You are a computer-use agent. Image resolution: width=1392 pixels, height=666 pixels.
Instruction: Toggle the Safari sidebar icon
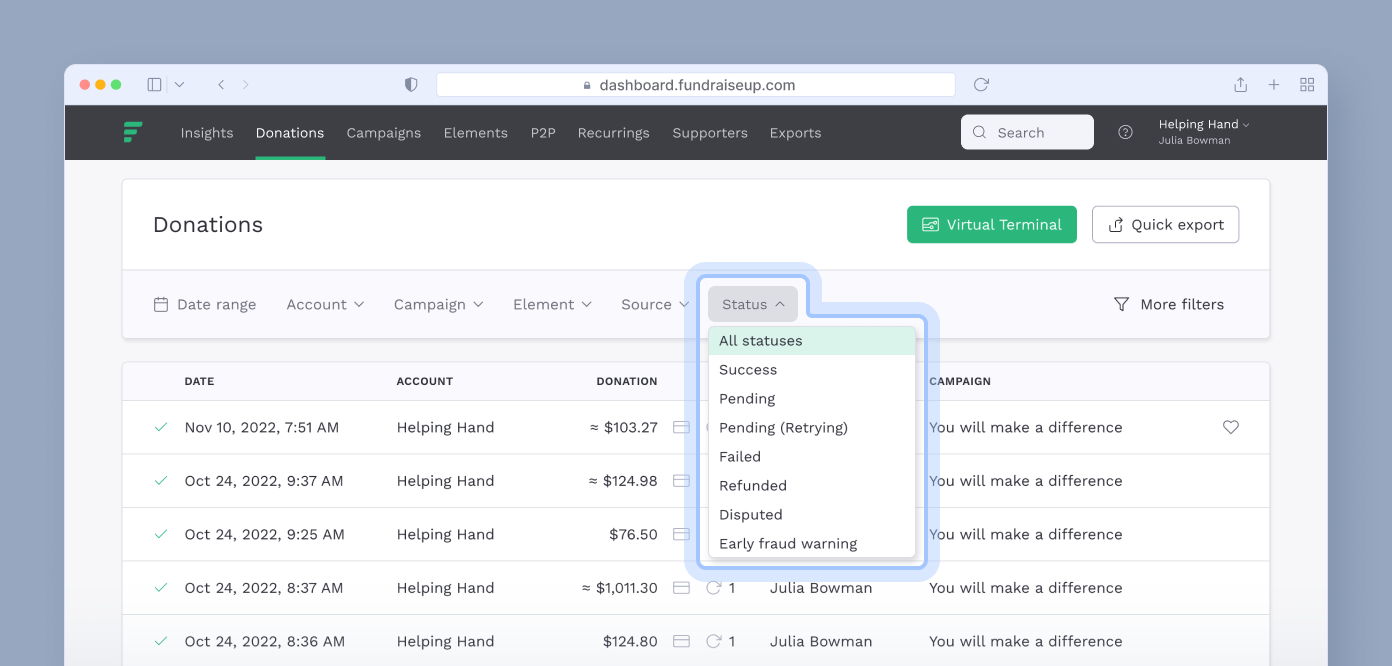pos(154,85)
